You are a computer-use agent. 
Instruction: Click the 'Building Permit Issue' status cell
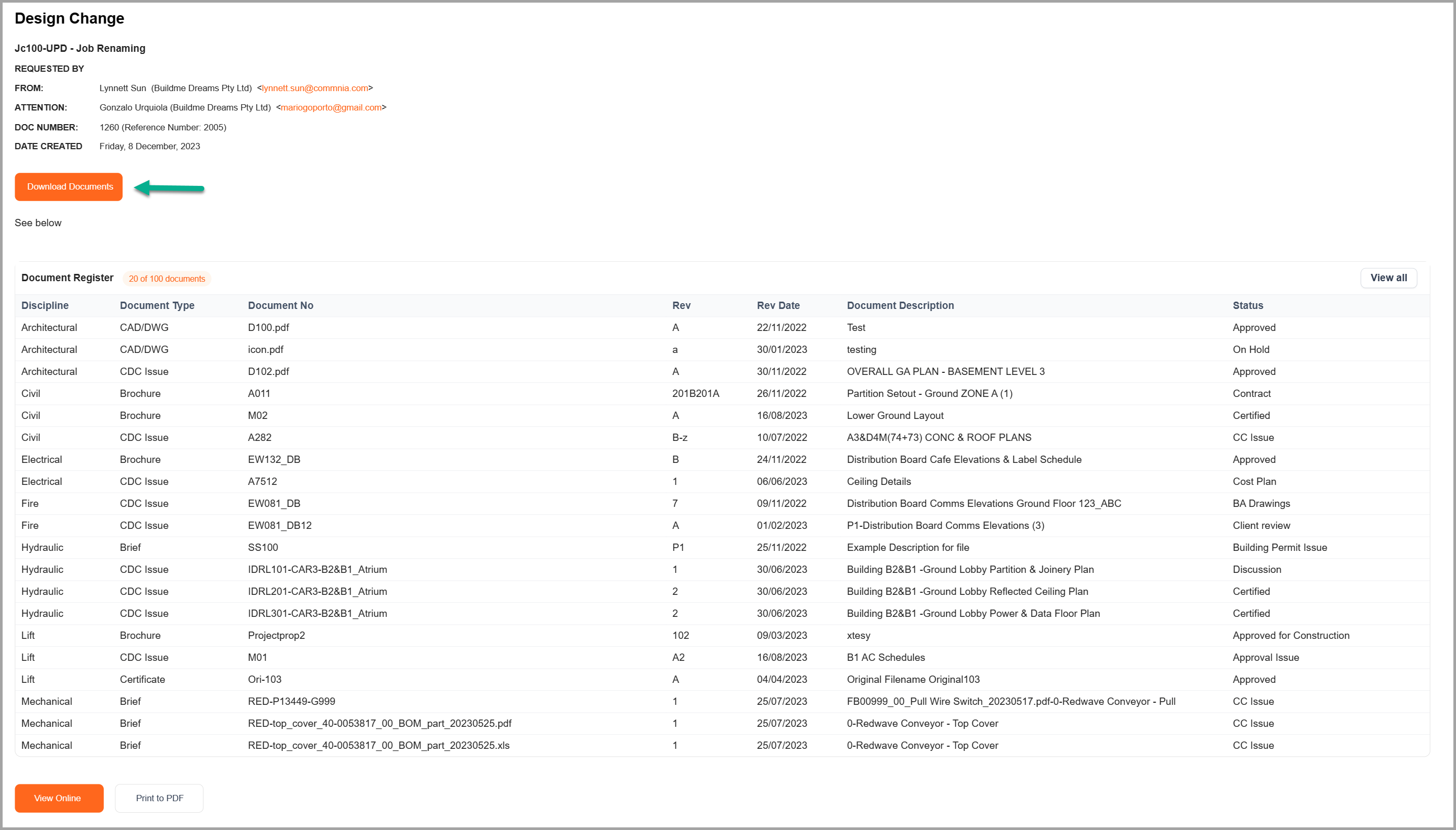tap(1280, 548)
